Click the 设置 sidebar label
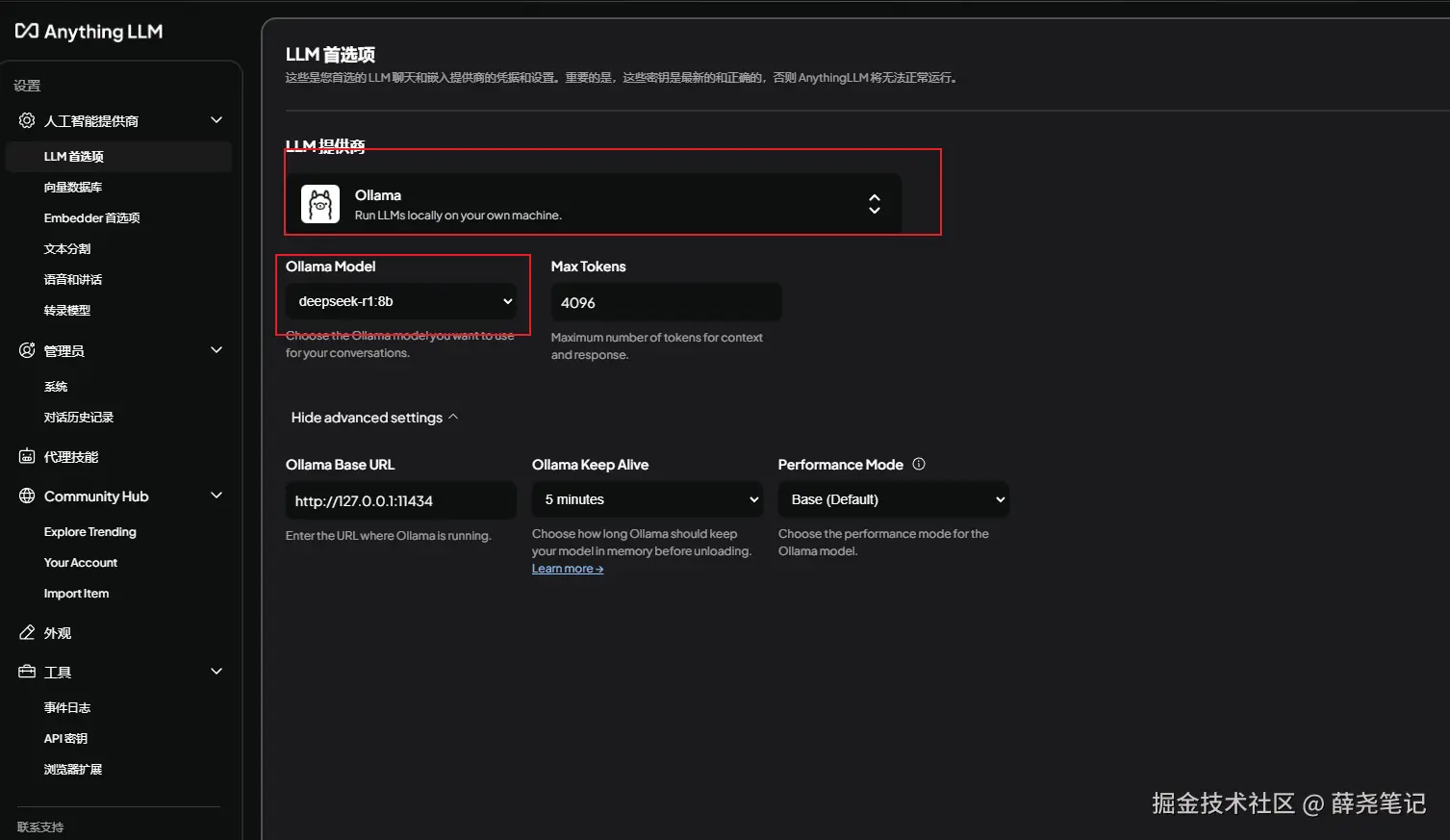 pos(27,86)
